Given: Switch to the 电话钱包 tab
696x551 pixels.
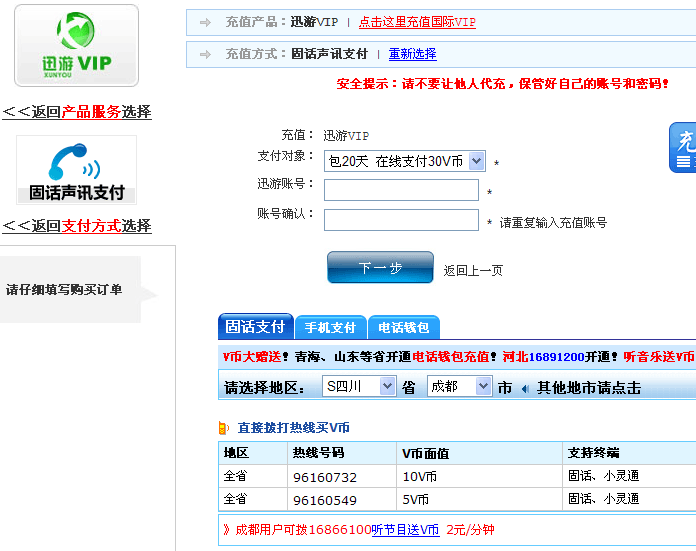Looking at the screenshot, I should tap(403, 328).
